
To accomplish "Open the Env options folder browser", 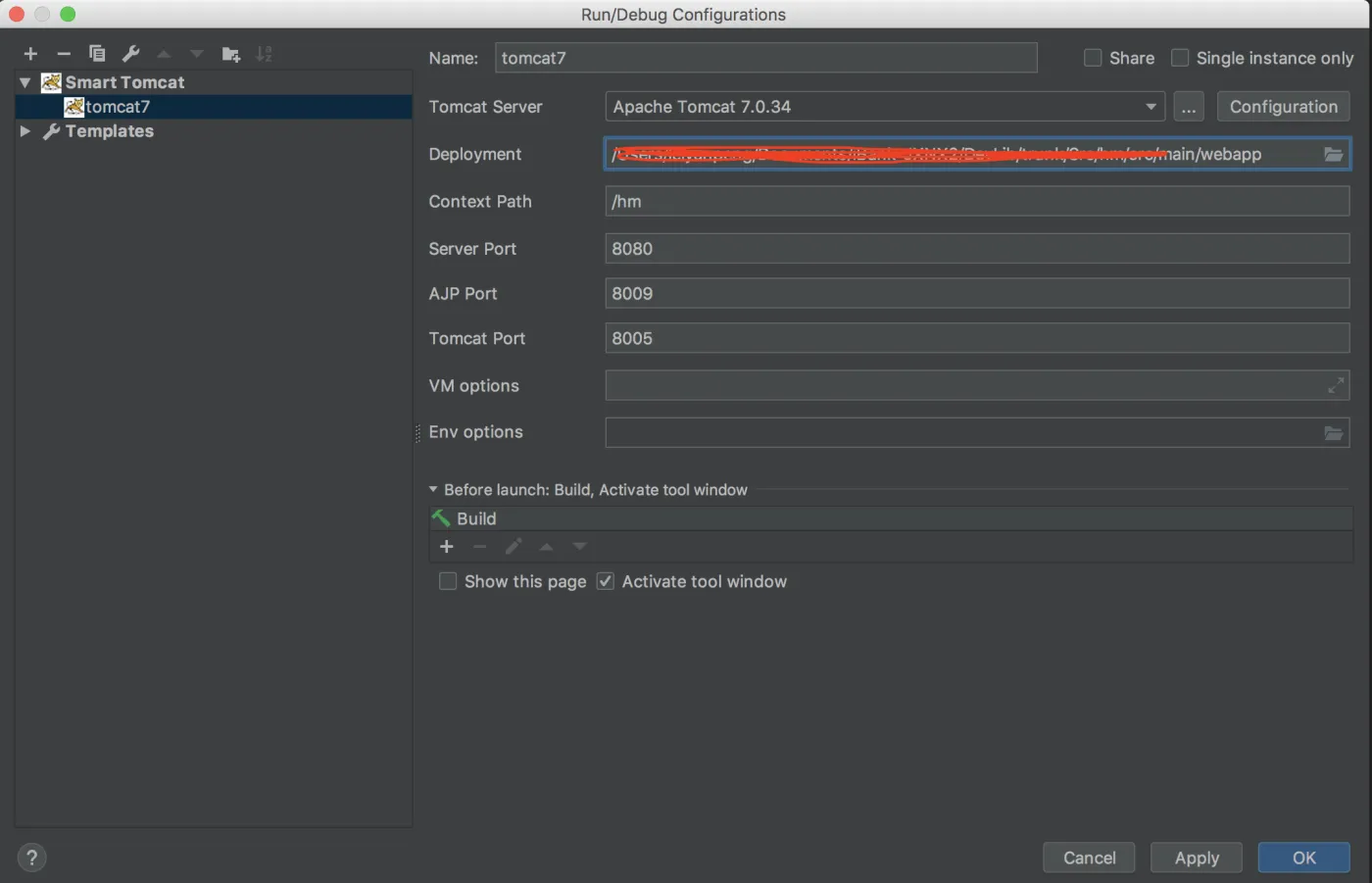I will click(x=1333, y=432).
